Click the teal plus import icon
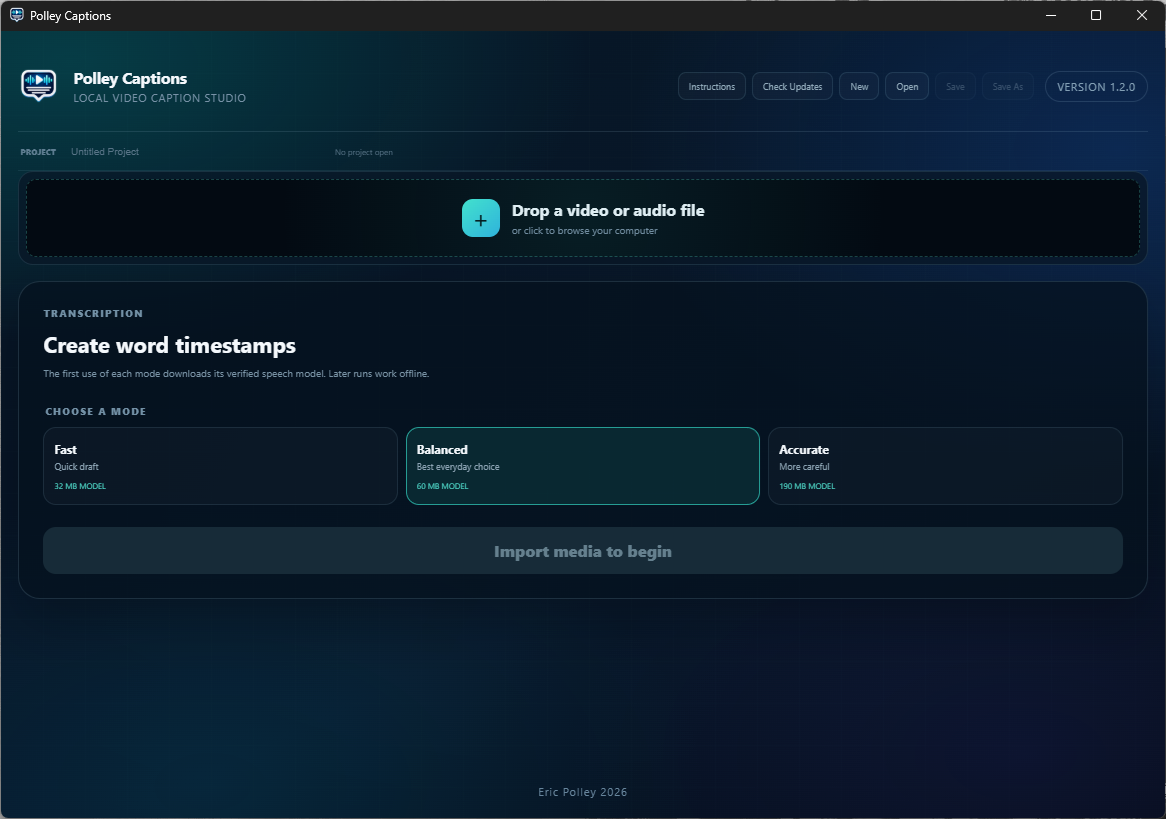 click(x=480, y=219)
